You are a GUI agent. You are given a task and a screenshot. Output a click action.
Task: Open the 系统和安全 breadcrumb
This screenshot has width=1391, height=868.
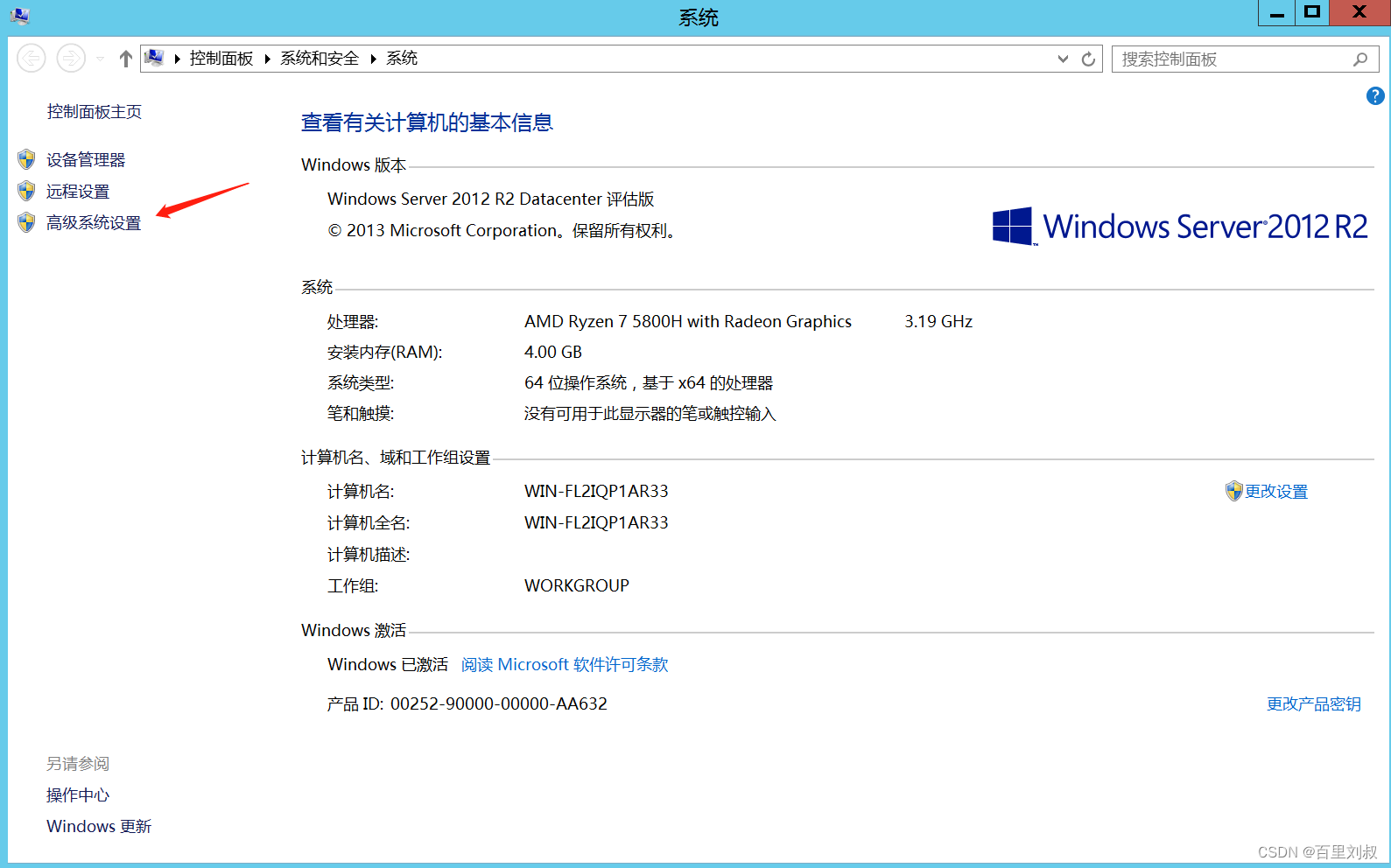pos(320,59)
